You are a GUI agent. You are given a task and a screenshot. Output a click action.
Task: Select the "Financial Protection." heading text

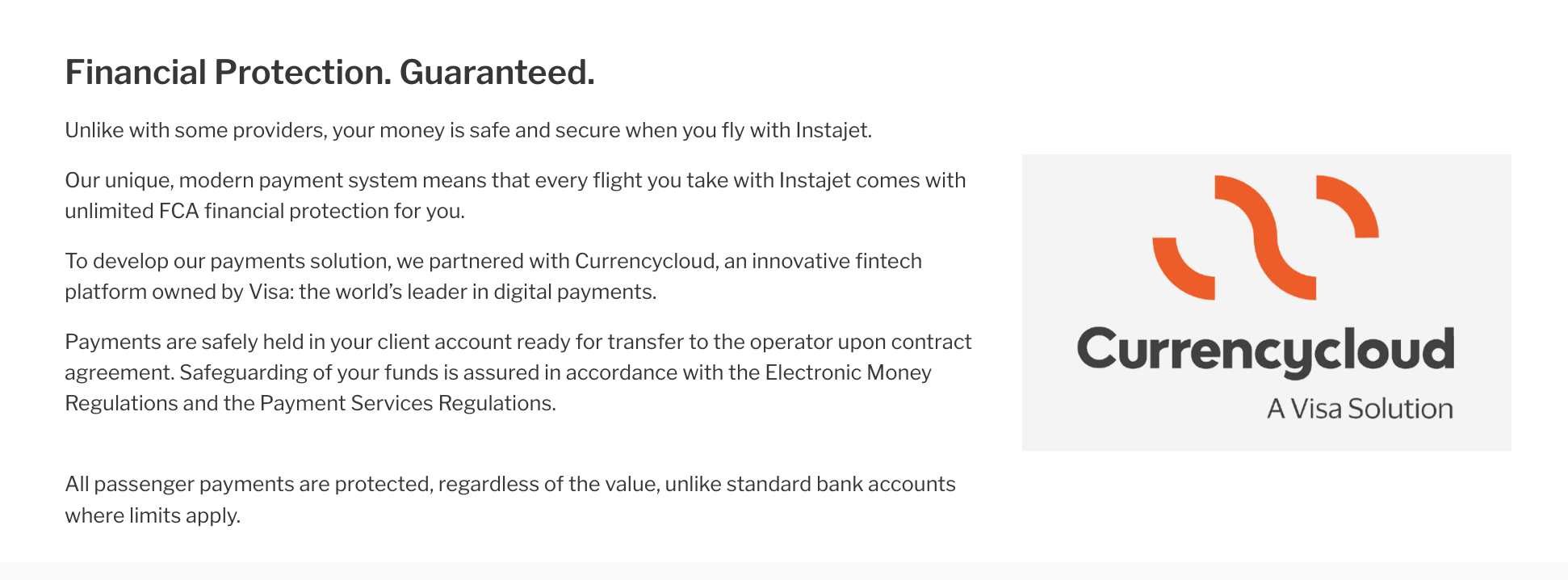tap(228, 73)
